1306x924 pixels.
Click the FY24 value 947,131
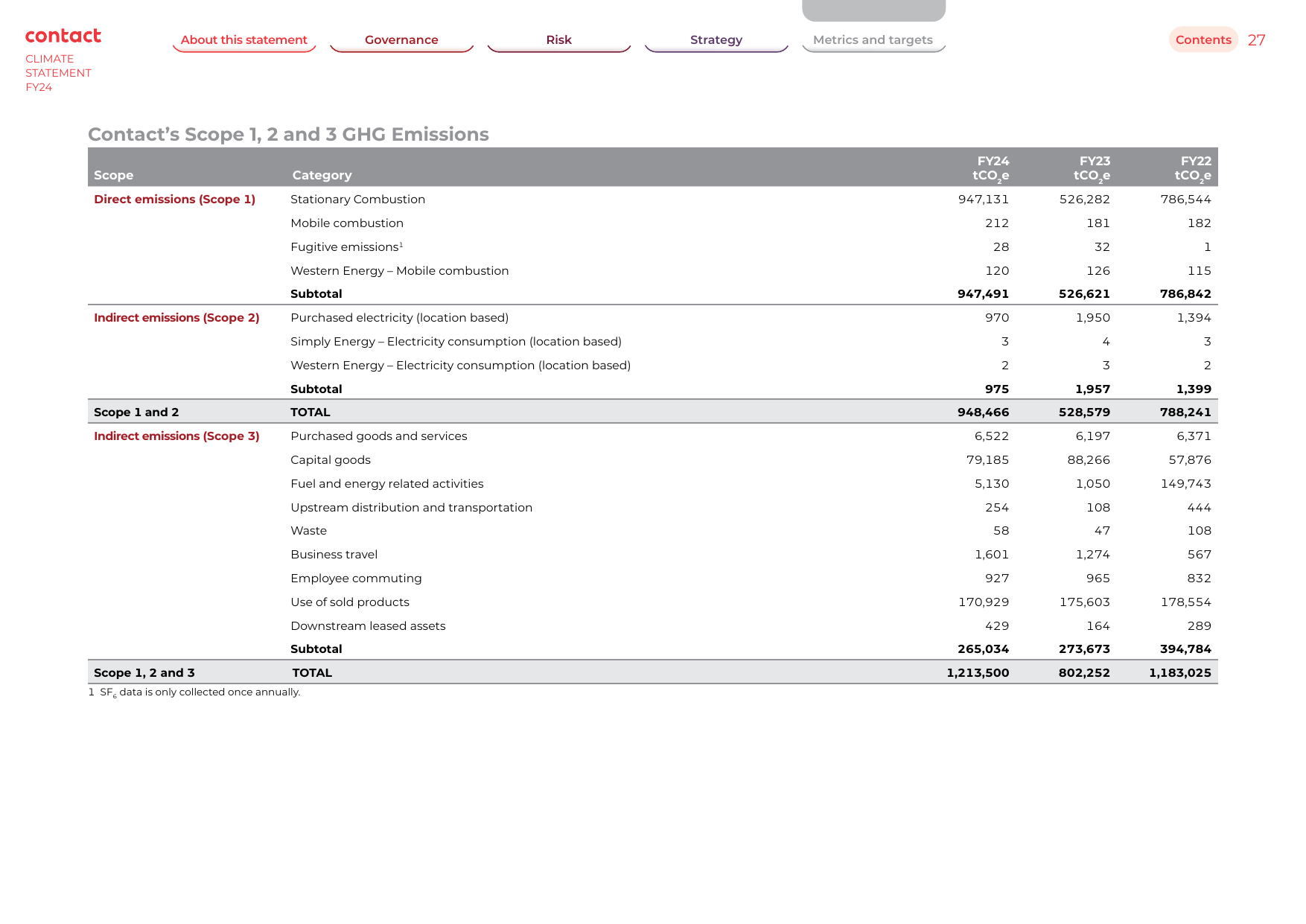984,200
